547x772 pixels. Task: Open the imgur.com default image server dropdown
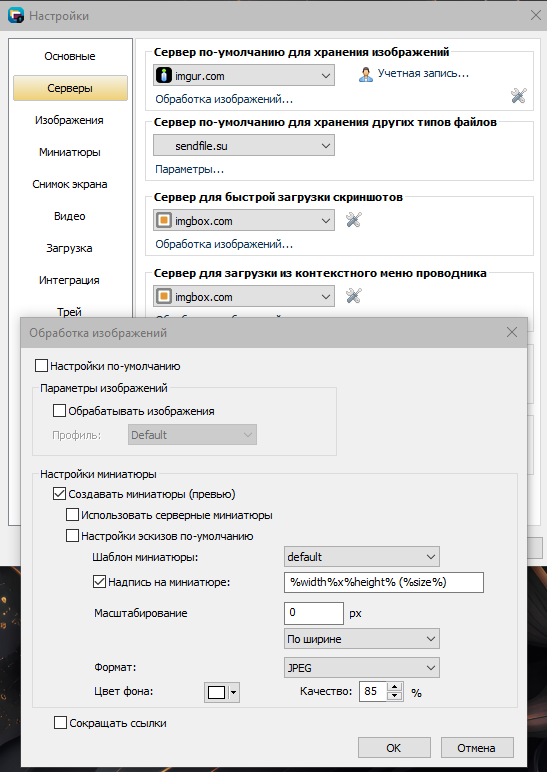click(244, 75)
